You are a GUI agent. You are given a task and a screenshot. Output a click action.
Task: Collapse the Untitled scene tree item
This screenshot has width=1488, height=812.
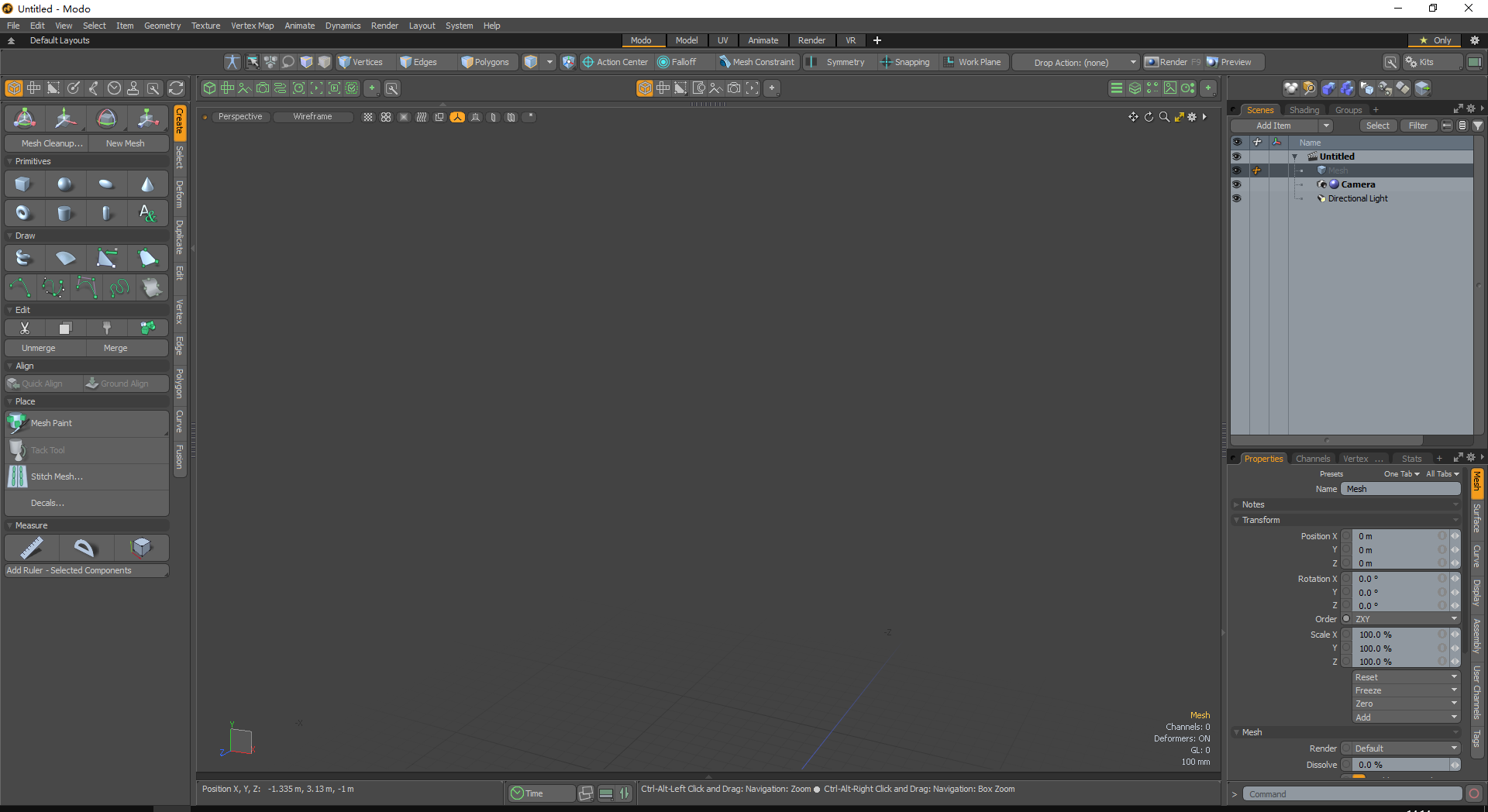point(1293,157)
